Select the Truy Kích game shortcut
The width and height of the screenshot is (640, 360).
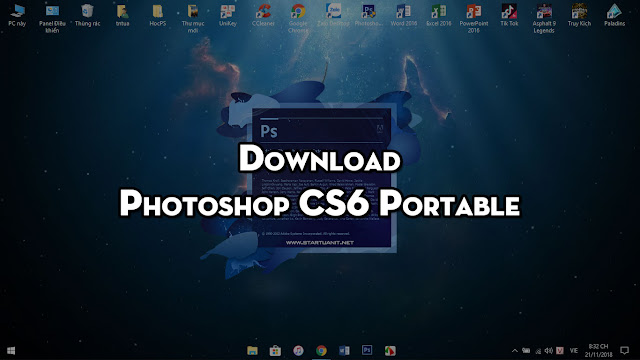tap(579, 16)
